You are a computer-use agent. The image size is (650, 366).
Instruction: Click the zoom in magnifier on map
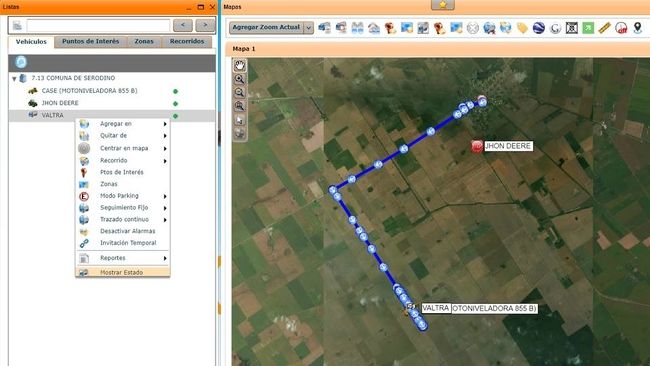[x=240, y=79]
